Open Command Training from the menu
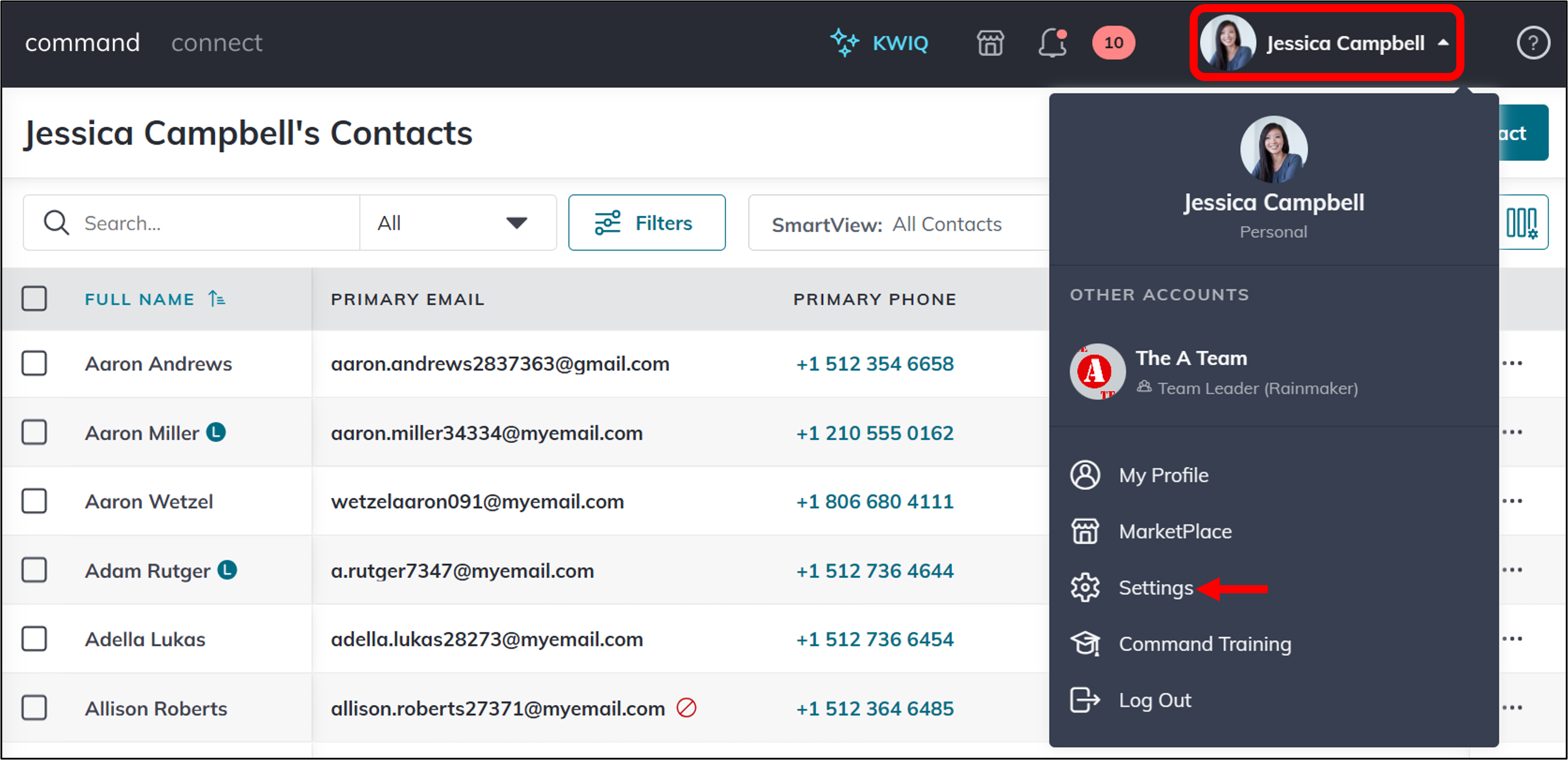The width and height of the screenshot is (1568, 760). click(1204, 644)
